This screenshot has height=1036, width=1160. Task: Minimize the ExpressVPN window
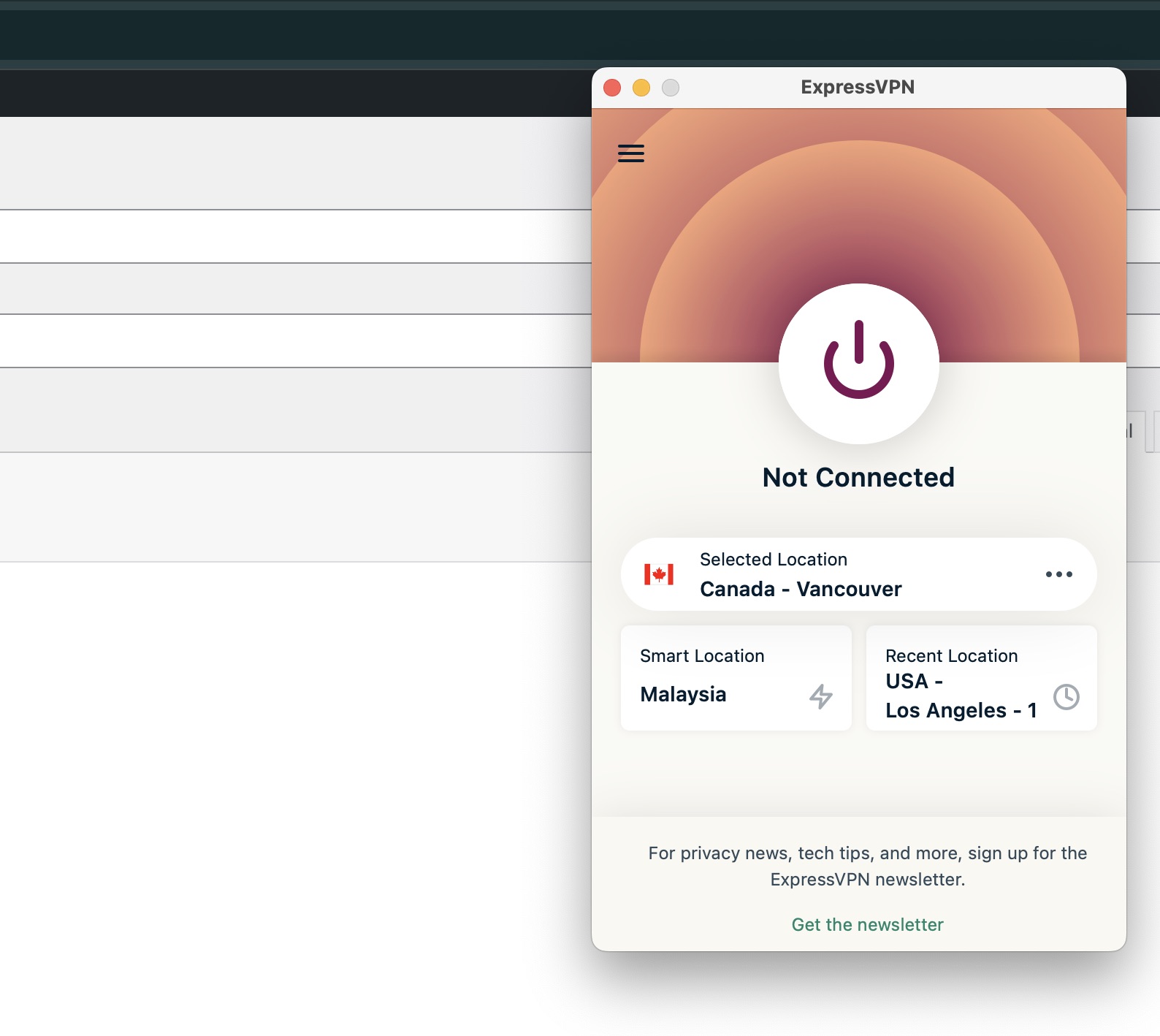click(x=641, y=88)
